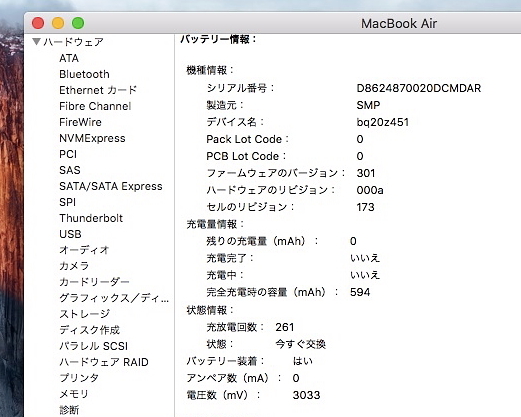Screen dimensions: 521x417
Task: Select FireWire in the hardware list
Action: coord(80,122)
